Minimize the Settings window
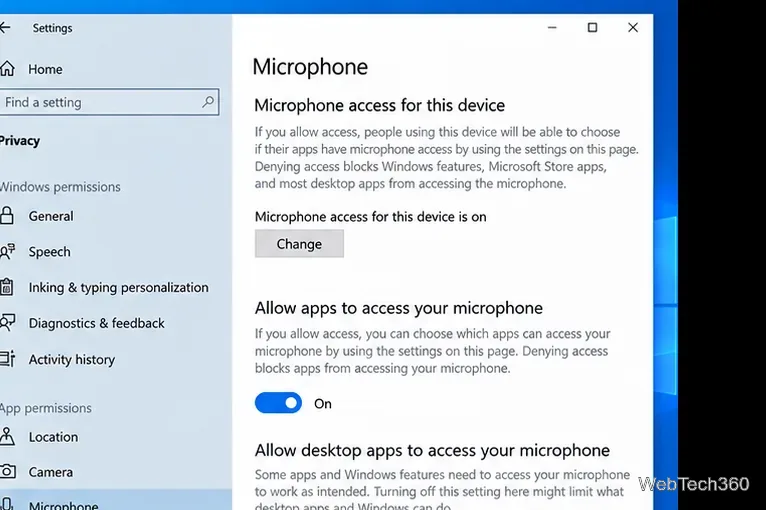The image size is (766, 510). pos(552,27)
